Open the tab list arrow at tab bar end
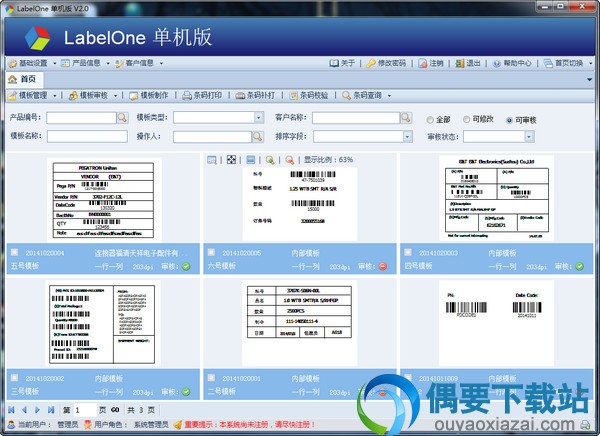600x436 pixels. pos(589,80)
